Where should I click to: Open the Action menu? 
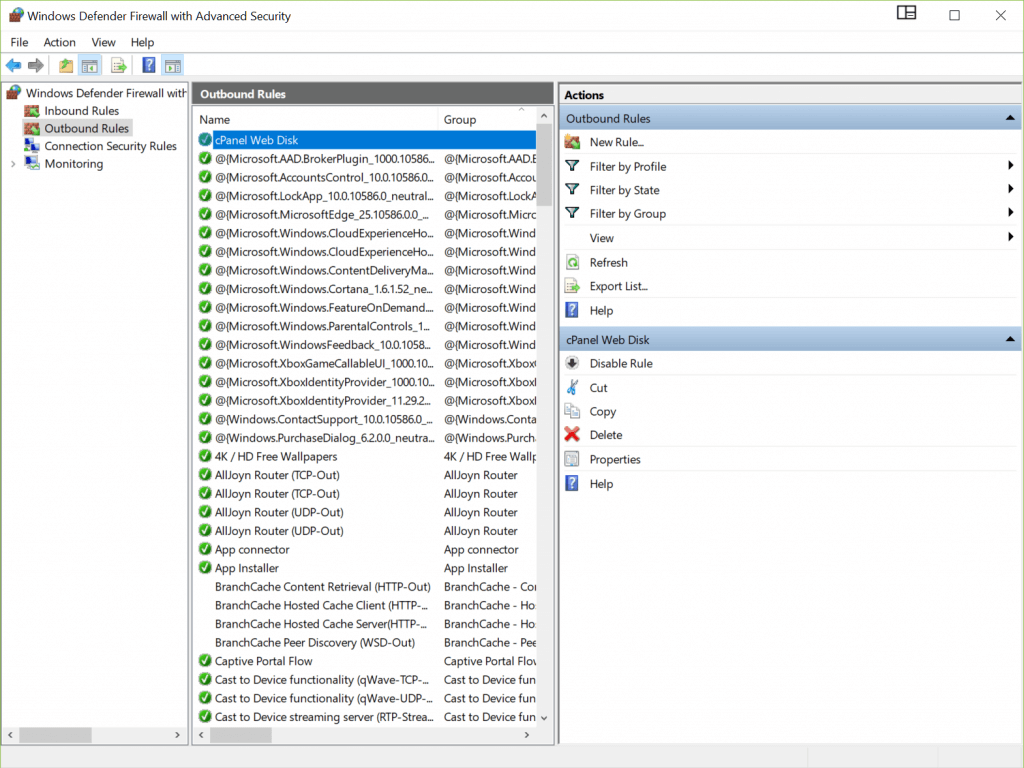point(59,42)
